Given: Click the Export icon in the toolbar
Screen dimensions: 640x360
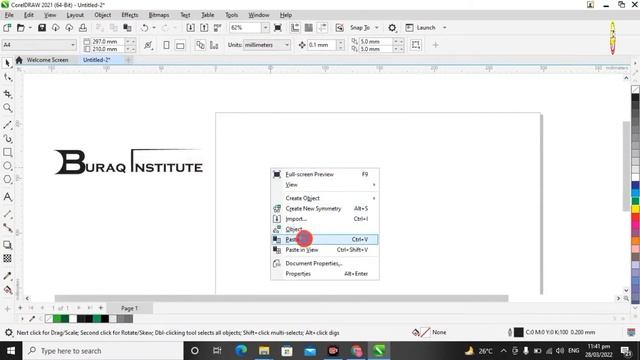Looking at the screenshot, I should click(x=204, y=28).
